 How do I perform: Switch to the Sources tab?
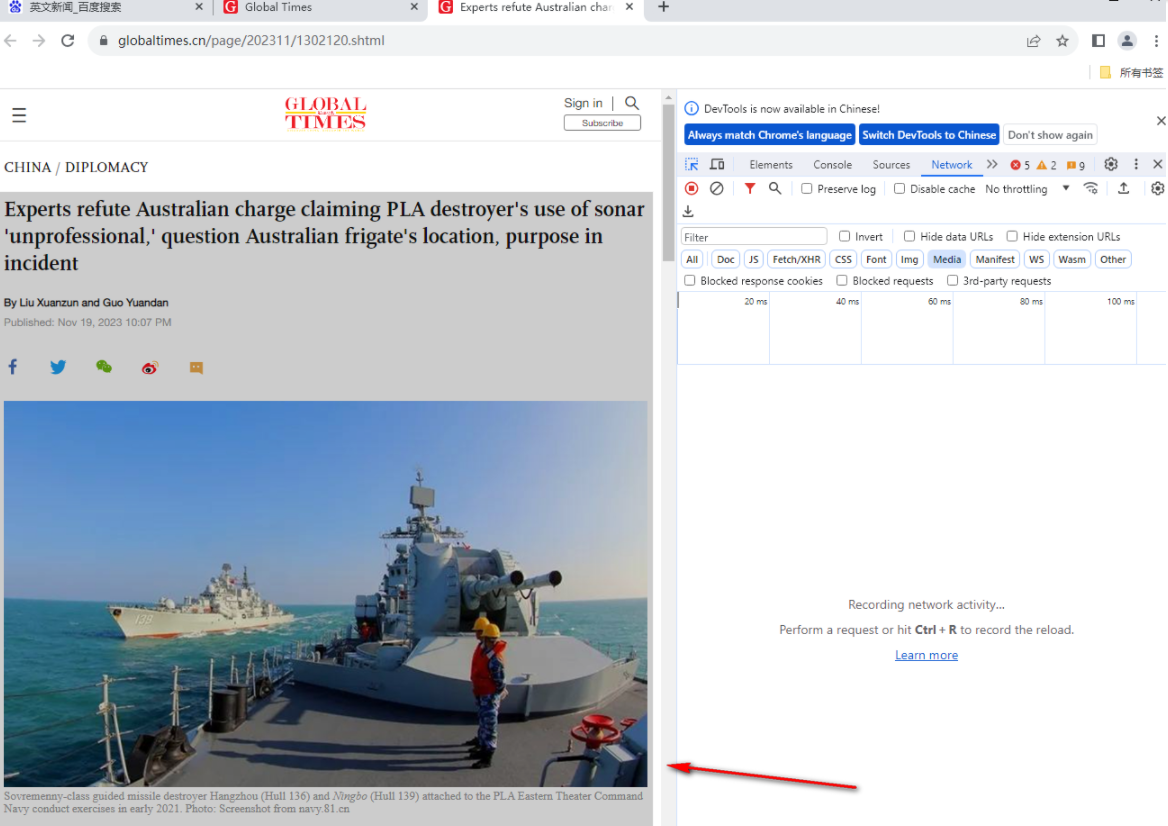[x=891, y=165]
